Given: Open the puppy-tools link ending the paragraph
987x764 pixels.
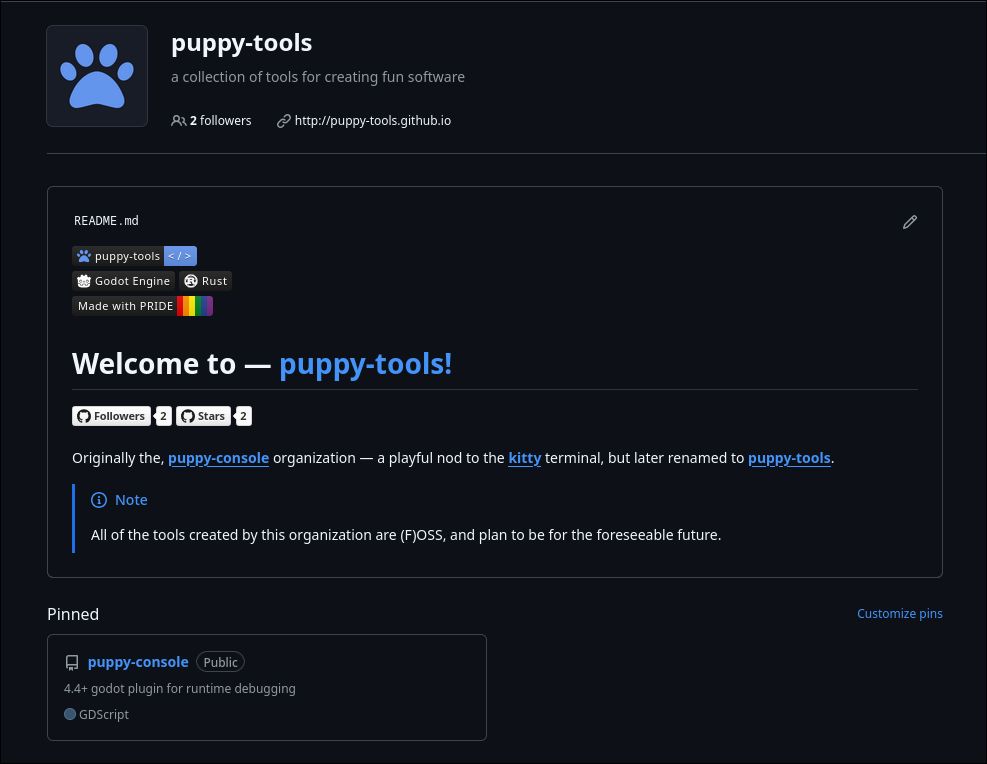Looking at the screenshot, I should [789, 458].
